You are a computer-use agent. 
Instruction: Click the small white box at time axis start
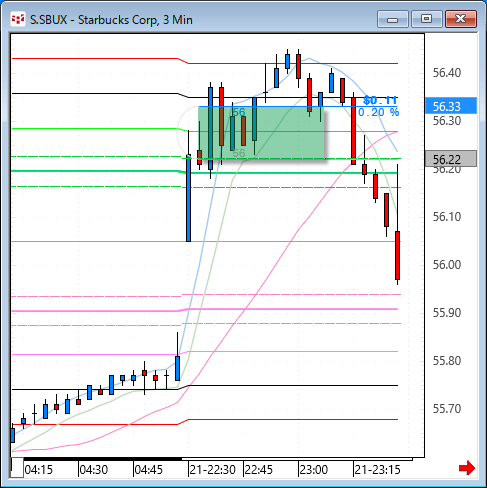coord(18,468)
